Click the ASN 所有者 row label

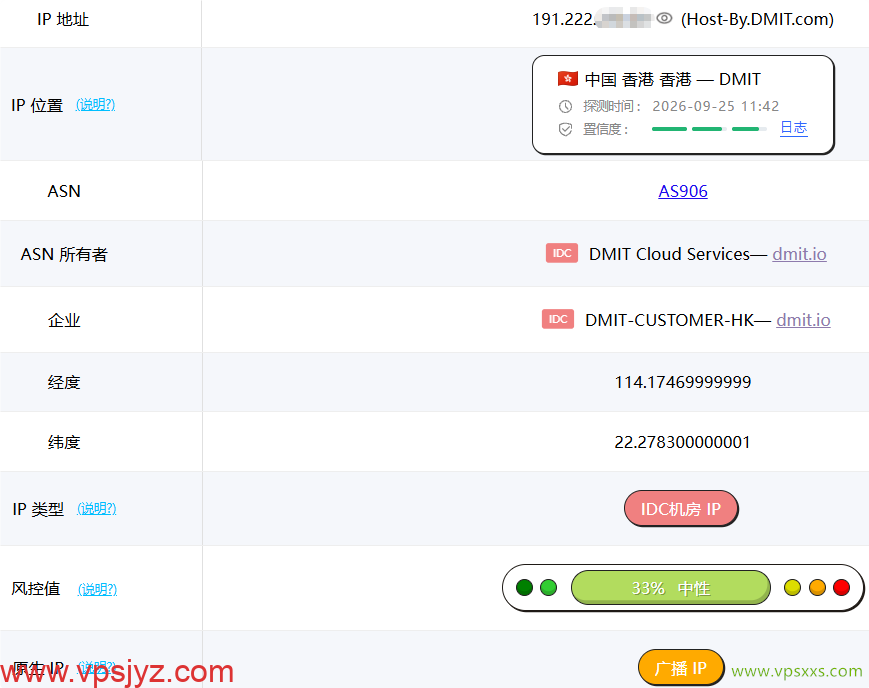tap(64, 254)
